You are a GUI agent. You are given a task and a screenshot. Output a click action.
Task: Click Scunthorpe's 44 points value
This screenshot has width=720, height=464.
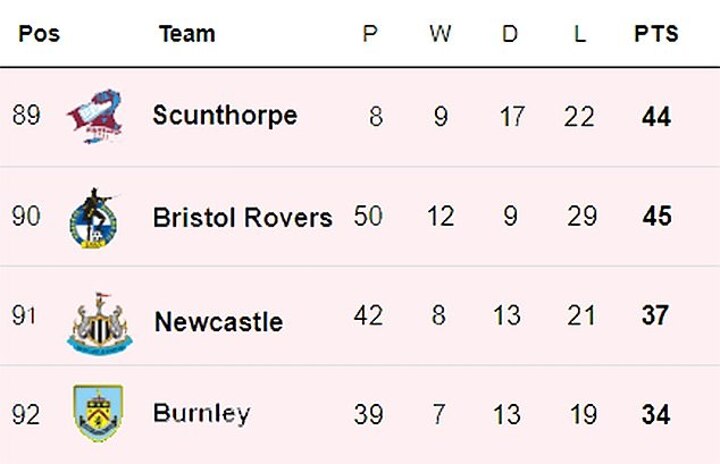pyautogui.click(x=656, y=117)
